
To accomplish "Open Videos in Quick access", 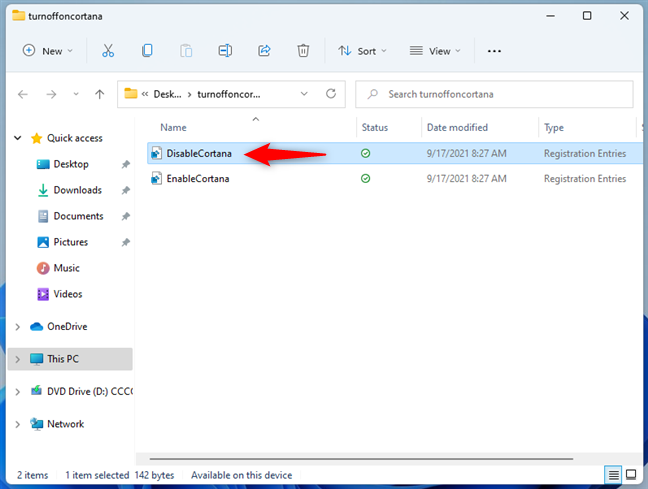I will click(67, 294).
